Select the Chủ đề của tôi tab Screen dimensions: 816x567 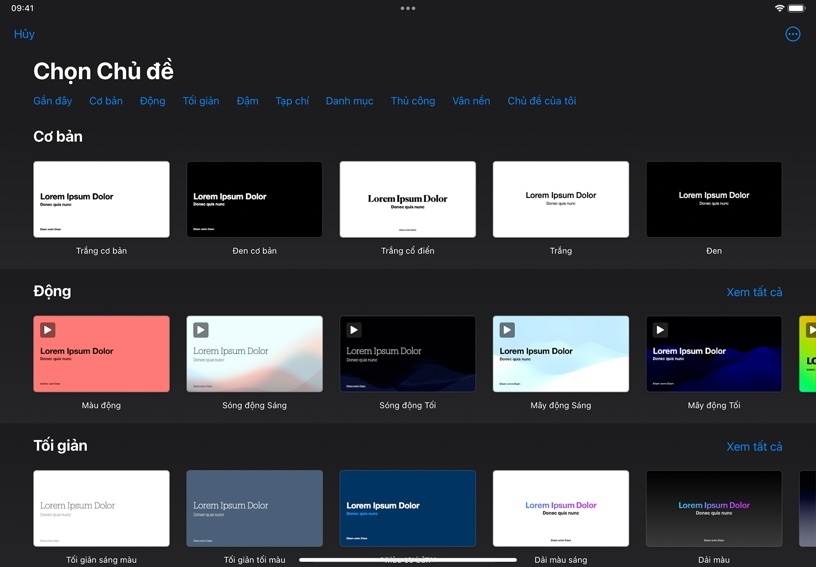[x=541, y=101]
